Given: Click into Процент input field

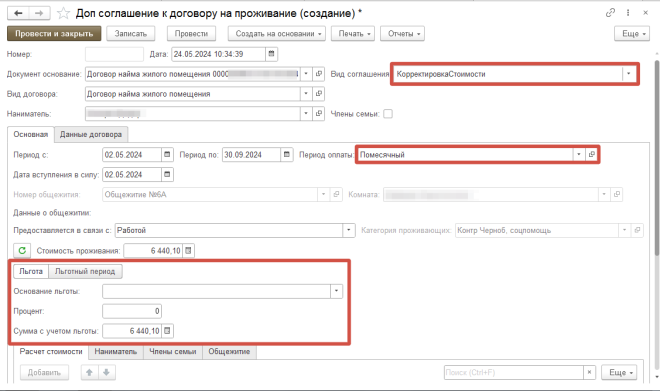Looking at the screenshot, I should pyautogui.click(x=132, y=311).
